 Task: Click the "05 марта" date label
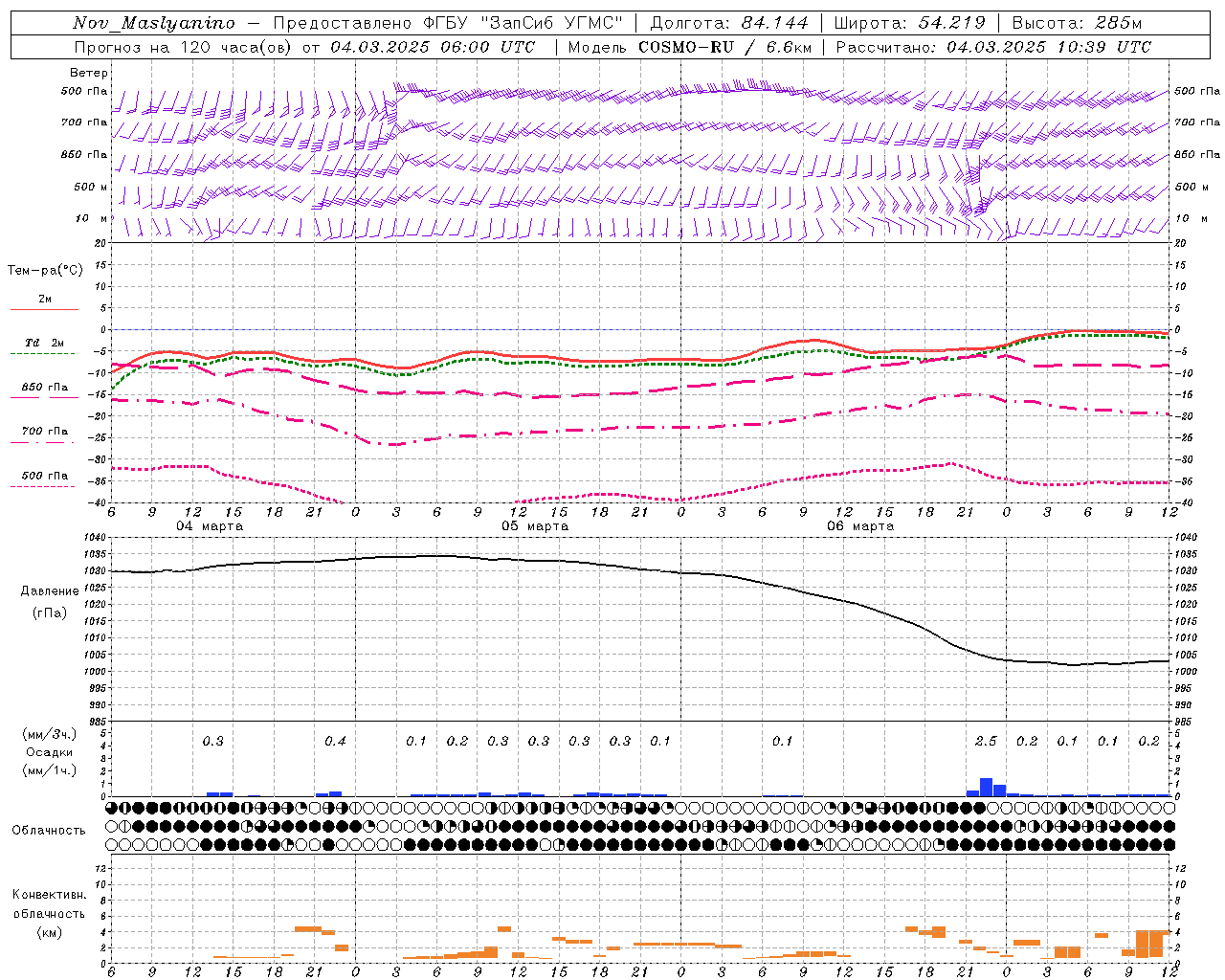[535, 526]
